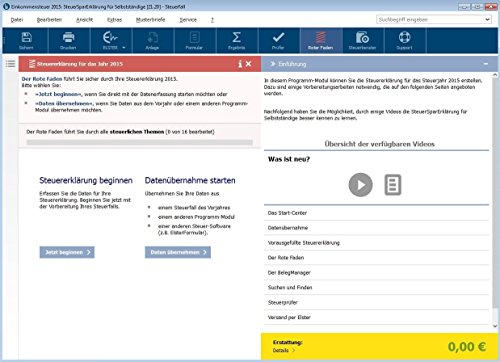This screenshot has width=500, height=362.
Task: Collapse the Einführung panel
Action: coord(486,64)
